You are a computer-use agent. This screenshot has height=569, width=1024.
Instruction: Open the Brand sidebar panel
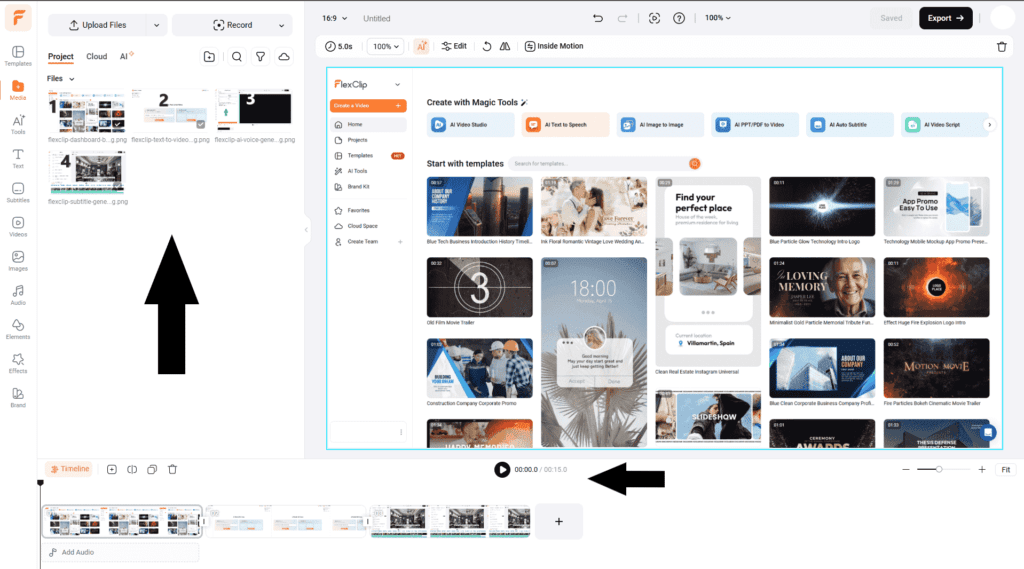(x=18, y=397)
